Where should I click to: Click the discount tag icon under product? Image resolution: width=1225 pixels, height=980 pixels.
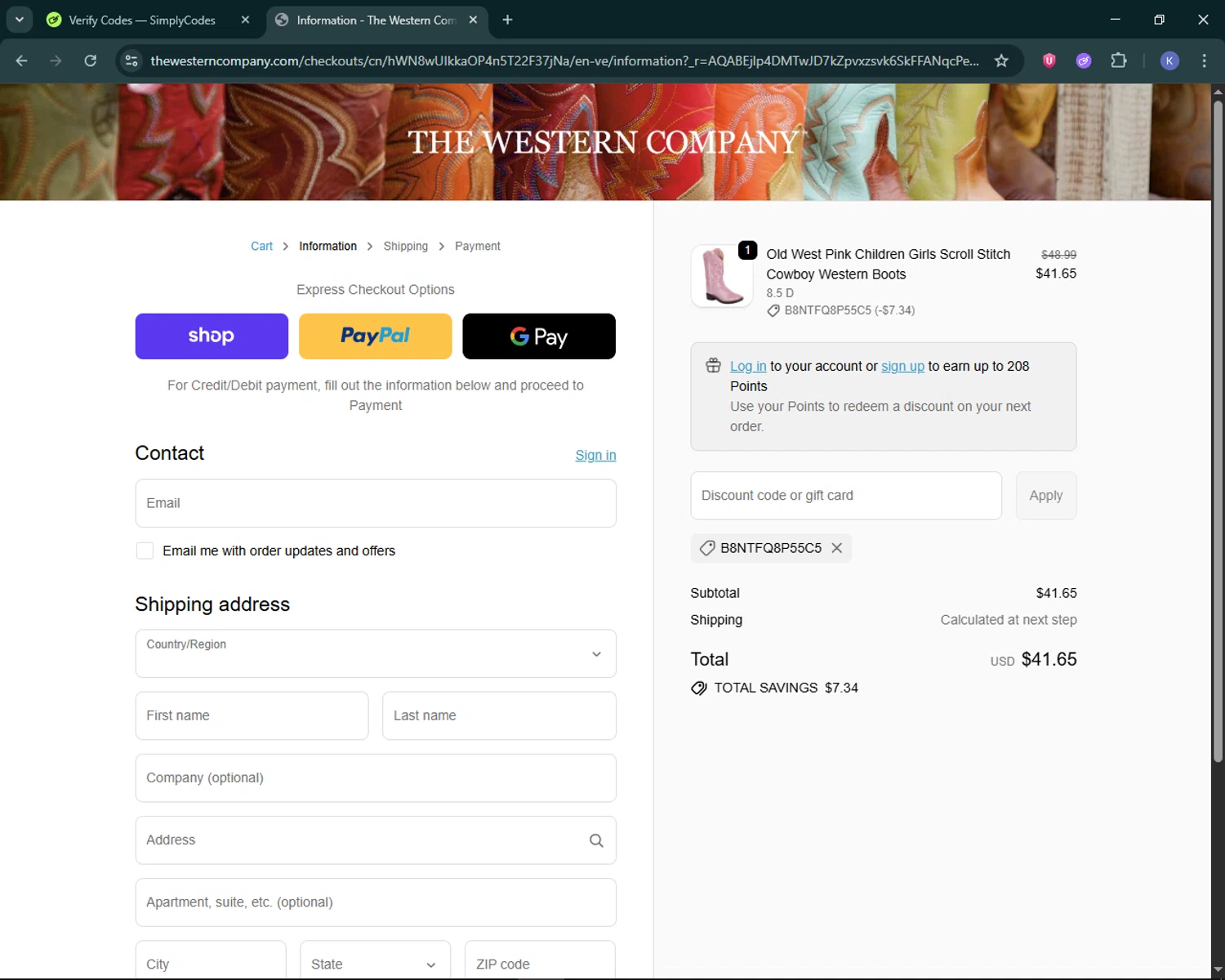click(773, 310)
